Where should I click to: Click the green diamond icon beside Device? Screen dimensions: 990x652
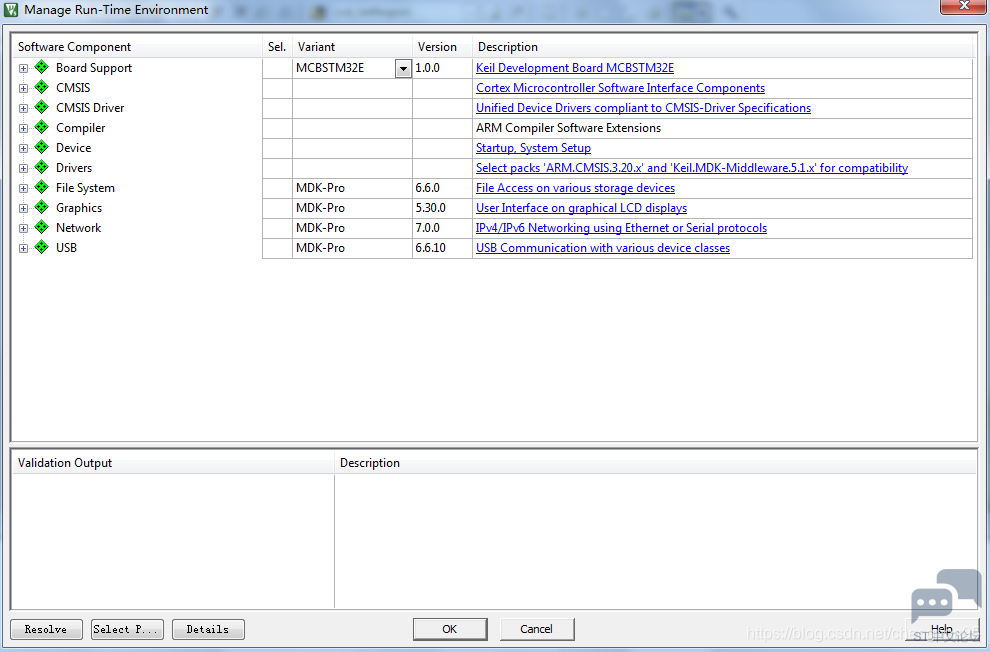click(x=42, y=147)
